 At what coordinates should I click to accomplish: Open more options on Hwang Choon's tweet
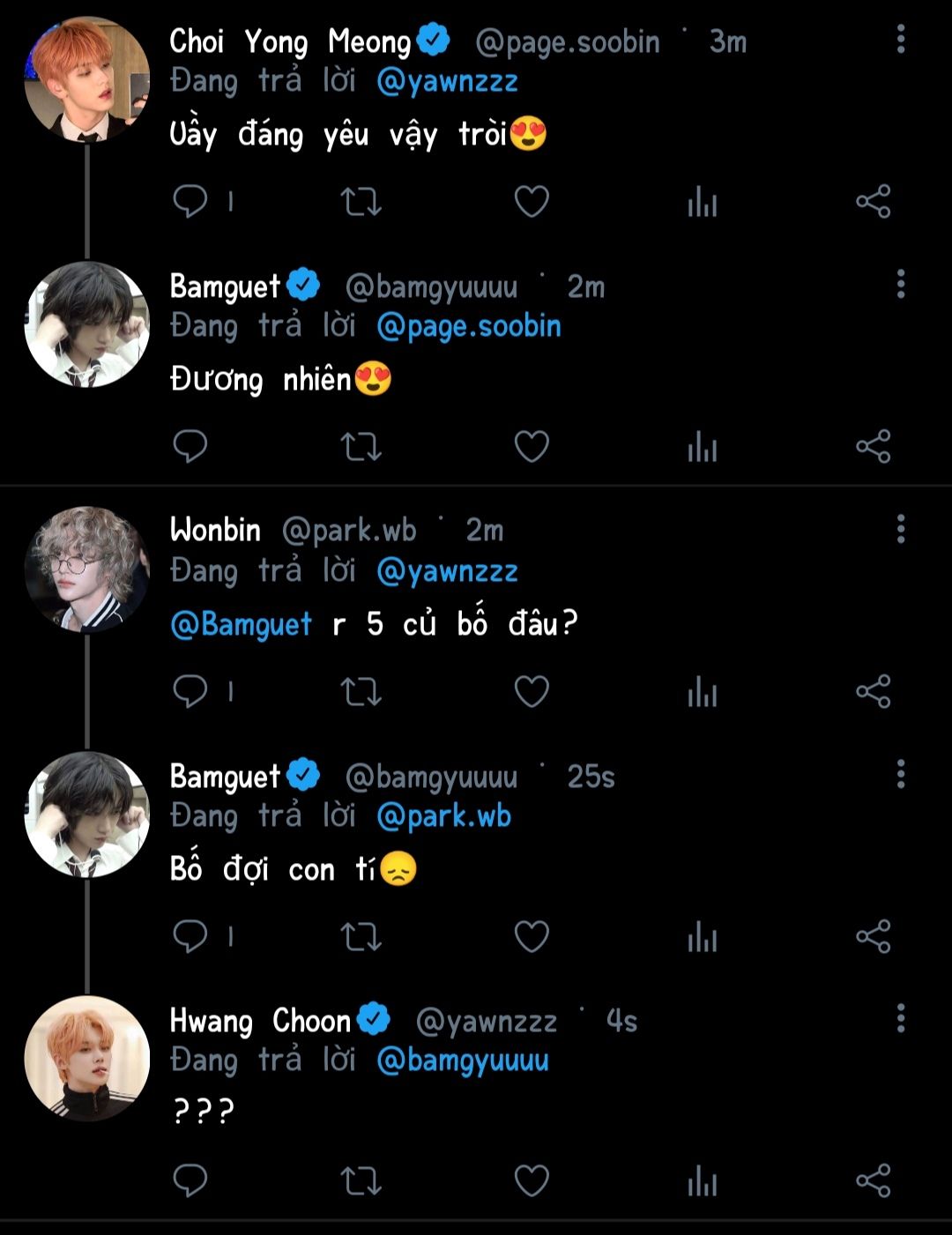[900, 1019]
